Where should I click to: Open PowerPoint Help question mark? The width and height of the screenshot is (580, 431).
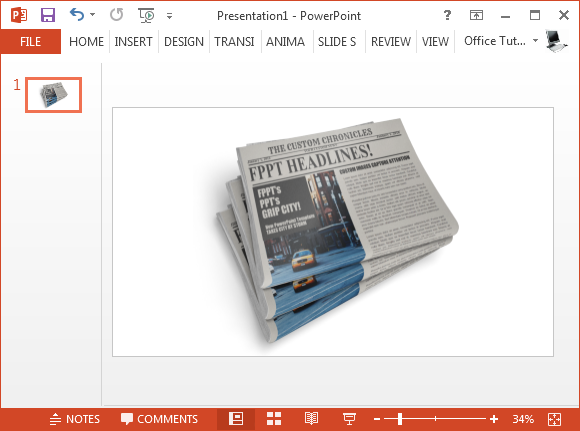(x=447, y=15)
